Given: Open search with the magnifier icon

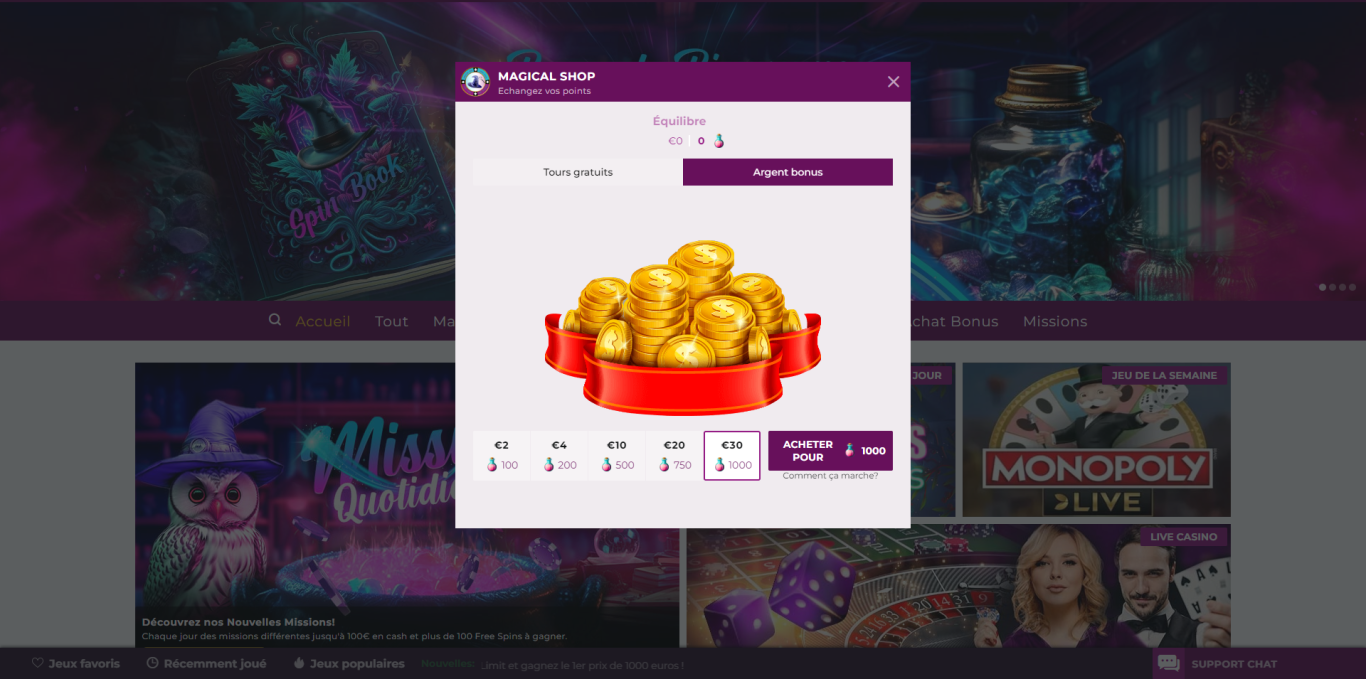Looking at the screenshot, I should (275, 320).
